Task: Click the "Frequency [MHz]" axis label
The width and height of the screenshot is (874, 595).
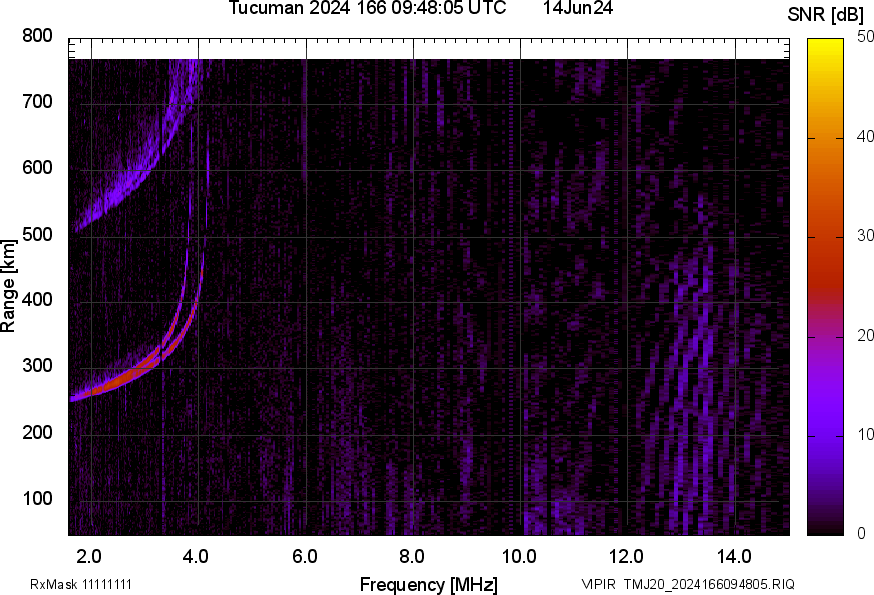Action: [429, 584]
